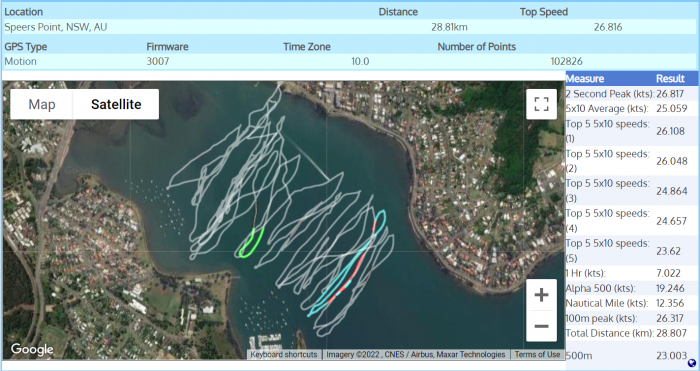
Task: Click the 1 Hr (kts) measure row
Action: (x=632, y=273)
